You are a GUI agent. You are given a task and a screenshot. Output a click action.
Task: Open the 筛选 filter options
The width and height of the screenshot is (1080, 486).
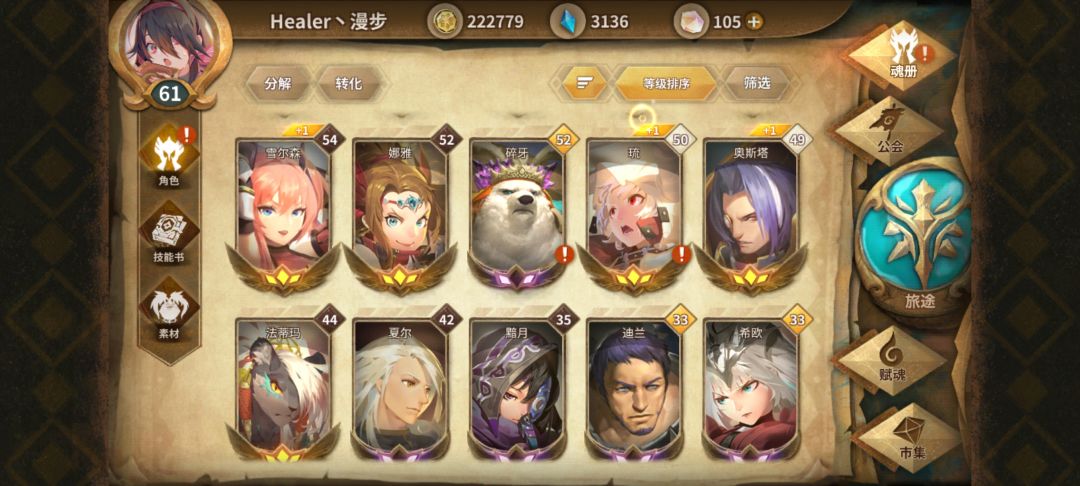coord(756,84)
